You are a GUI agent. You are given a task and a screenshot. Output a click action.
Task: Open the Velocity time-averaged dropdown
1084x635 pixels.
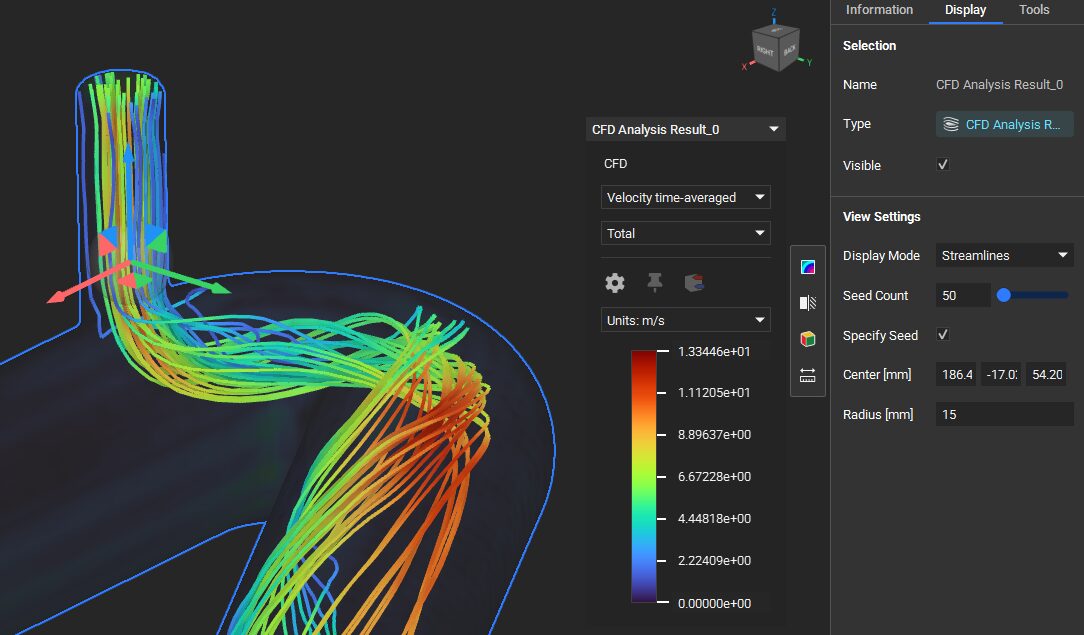(686, 197)
